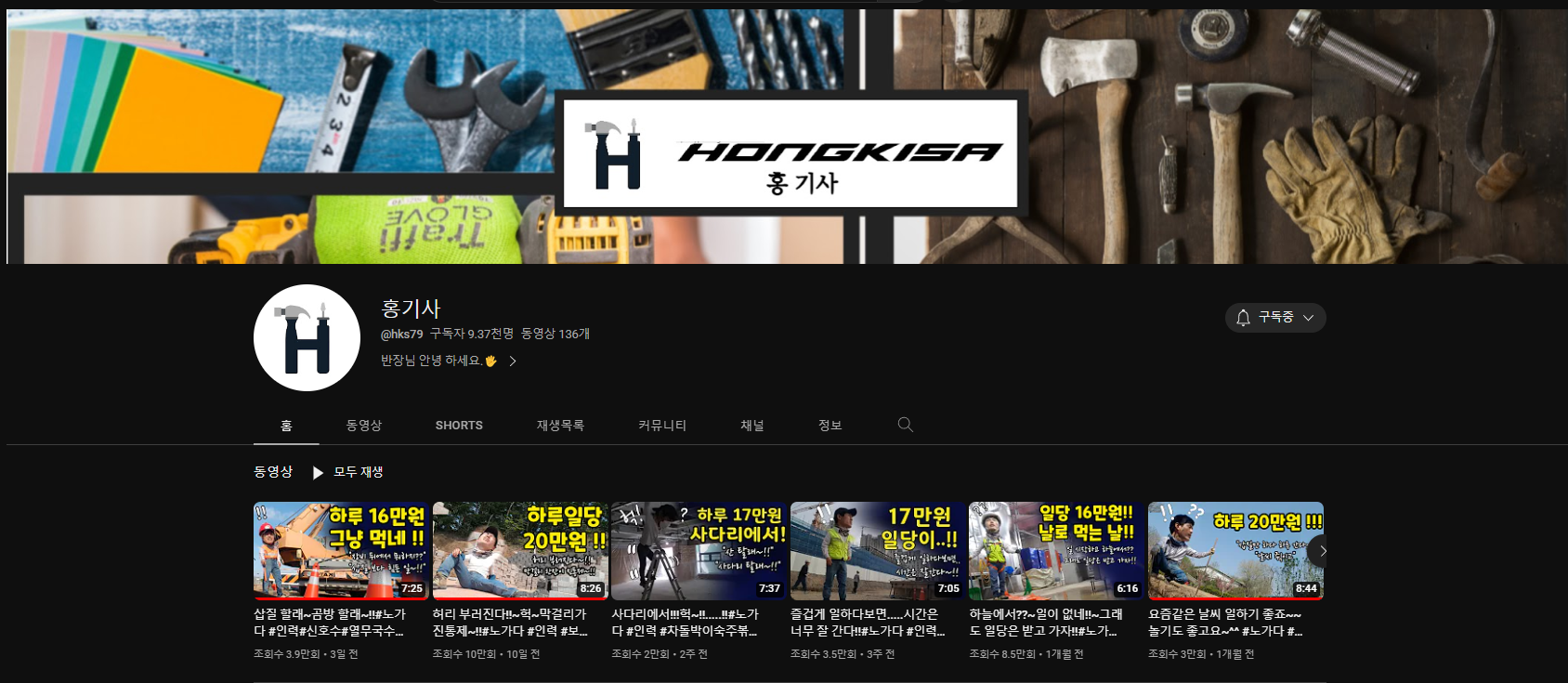Viewport: 1568px width, 683px height.
Task: Expand channel description arrow after 반장님 안녕 하세요
Action: point(512,361)
